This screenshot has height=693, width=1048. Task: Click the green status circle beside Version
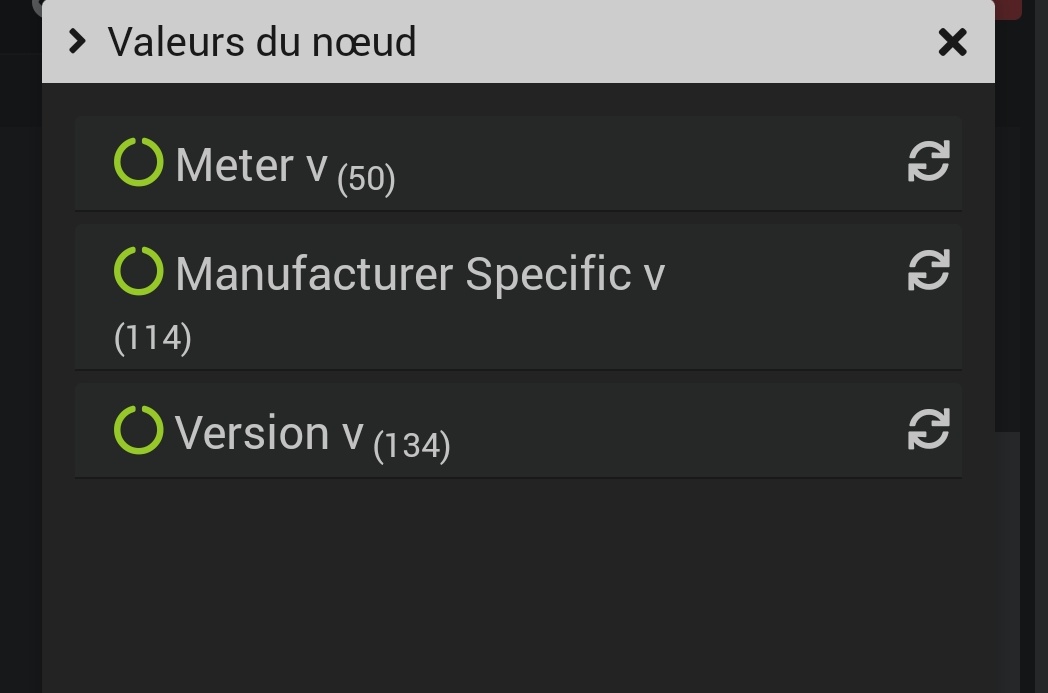pos(138,431)
